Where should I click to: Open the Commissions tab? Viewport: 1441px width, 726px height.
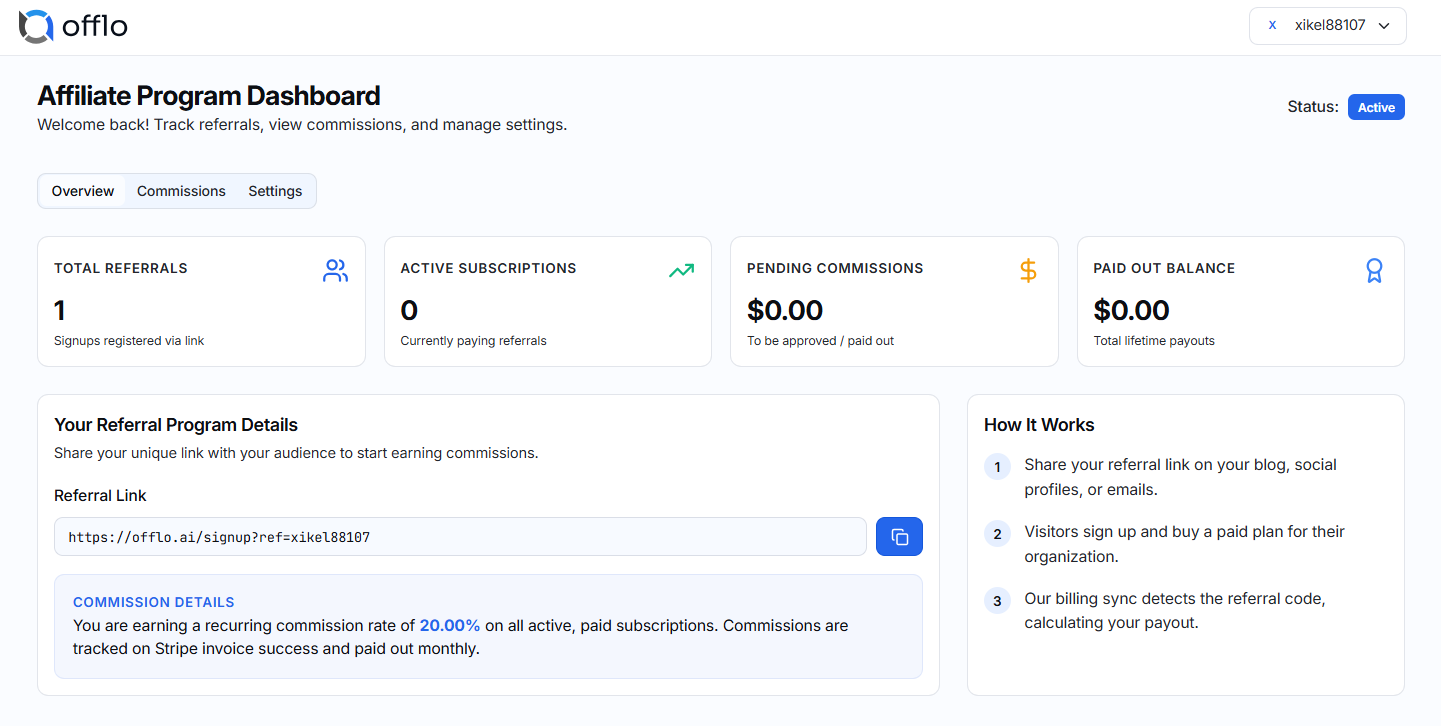(x=181, y=191)
